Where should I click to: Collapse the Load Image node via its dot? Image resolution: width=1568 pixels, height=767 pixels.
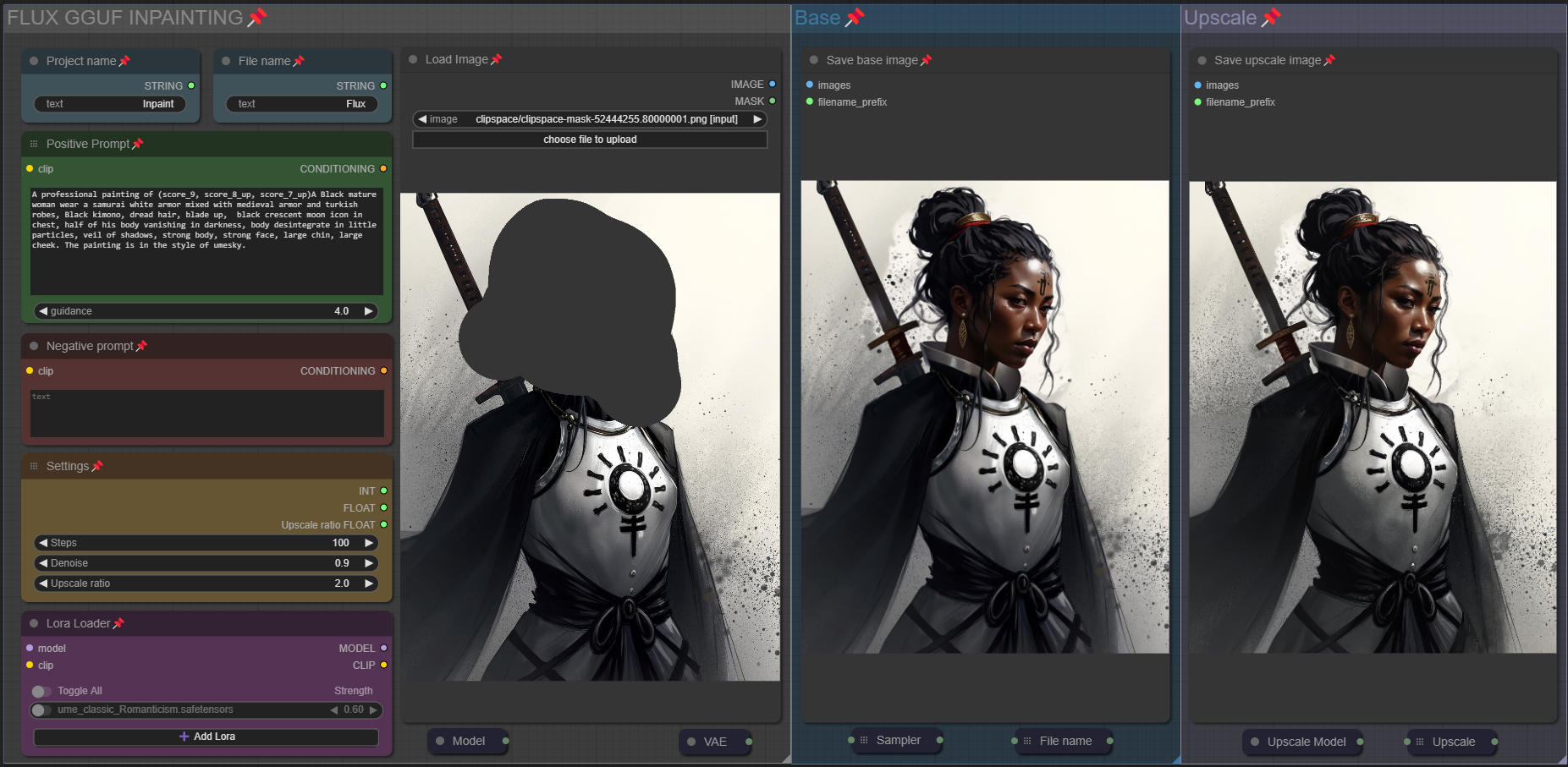(413, 59)
